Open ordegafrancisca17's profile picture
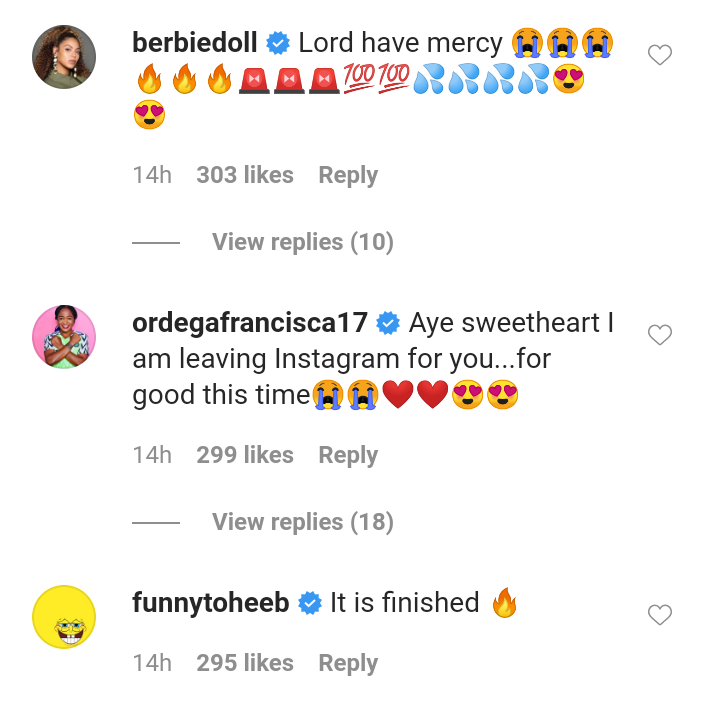Screen dimensions: 720x703 (64, 337)
